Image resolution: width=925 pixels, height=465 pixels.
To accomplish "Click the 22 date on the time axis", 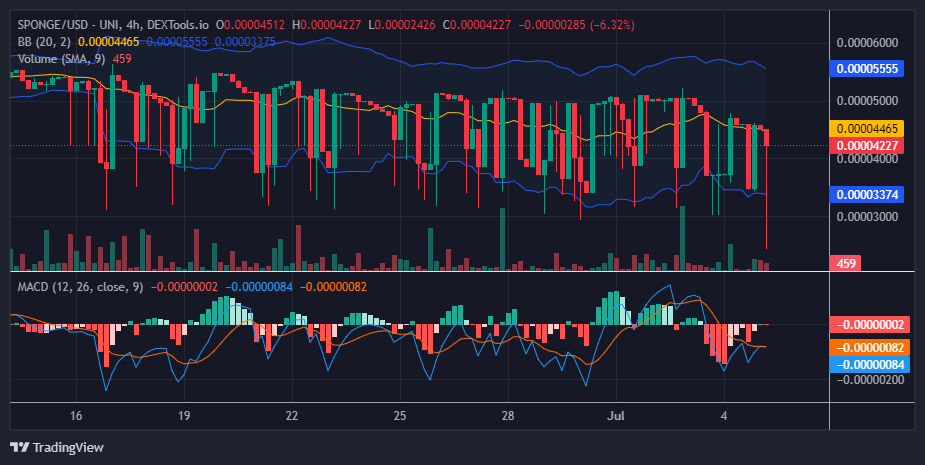I will (291, 415).
